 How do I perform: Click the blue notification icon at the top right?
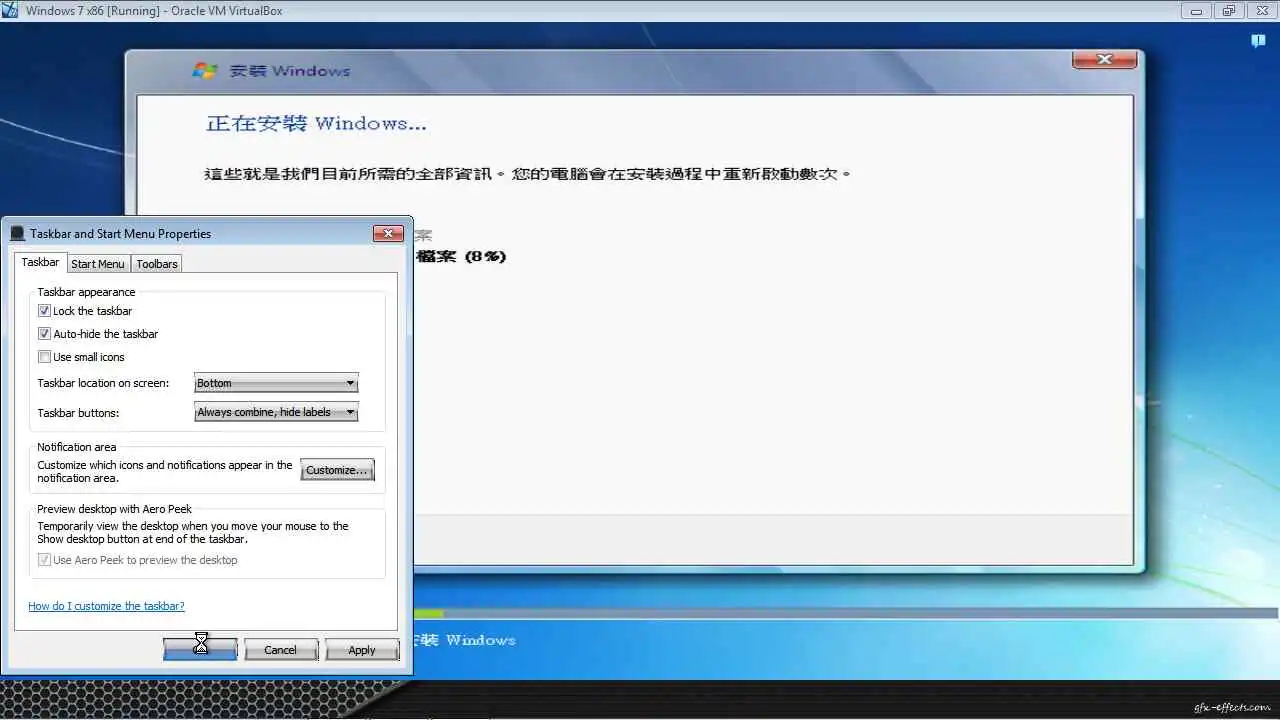1258,41
